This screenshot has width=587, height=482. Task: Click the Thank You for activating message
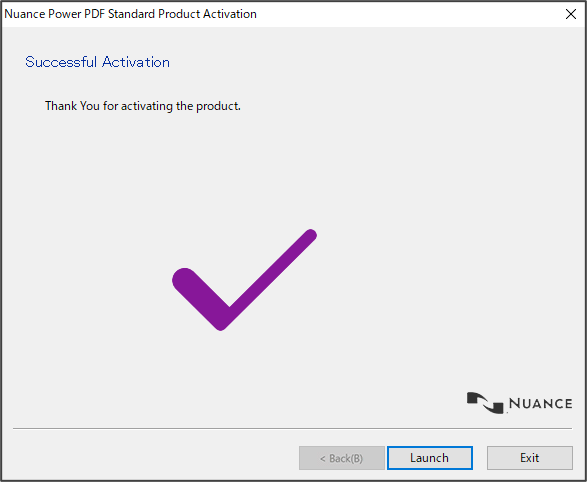pyautogui.click(x=143, y=106)
